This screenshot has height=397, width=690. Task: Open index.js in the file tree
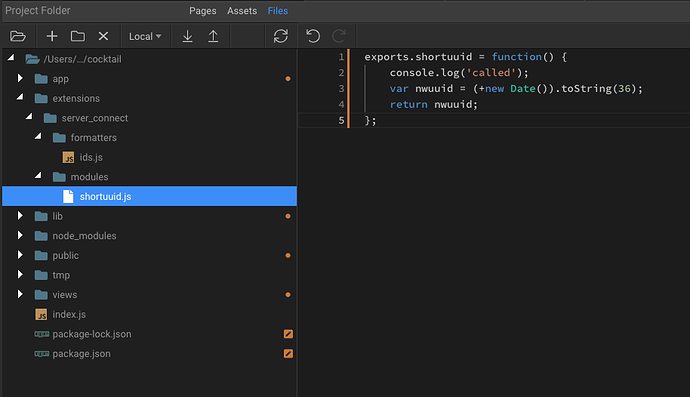[69, 314]
